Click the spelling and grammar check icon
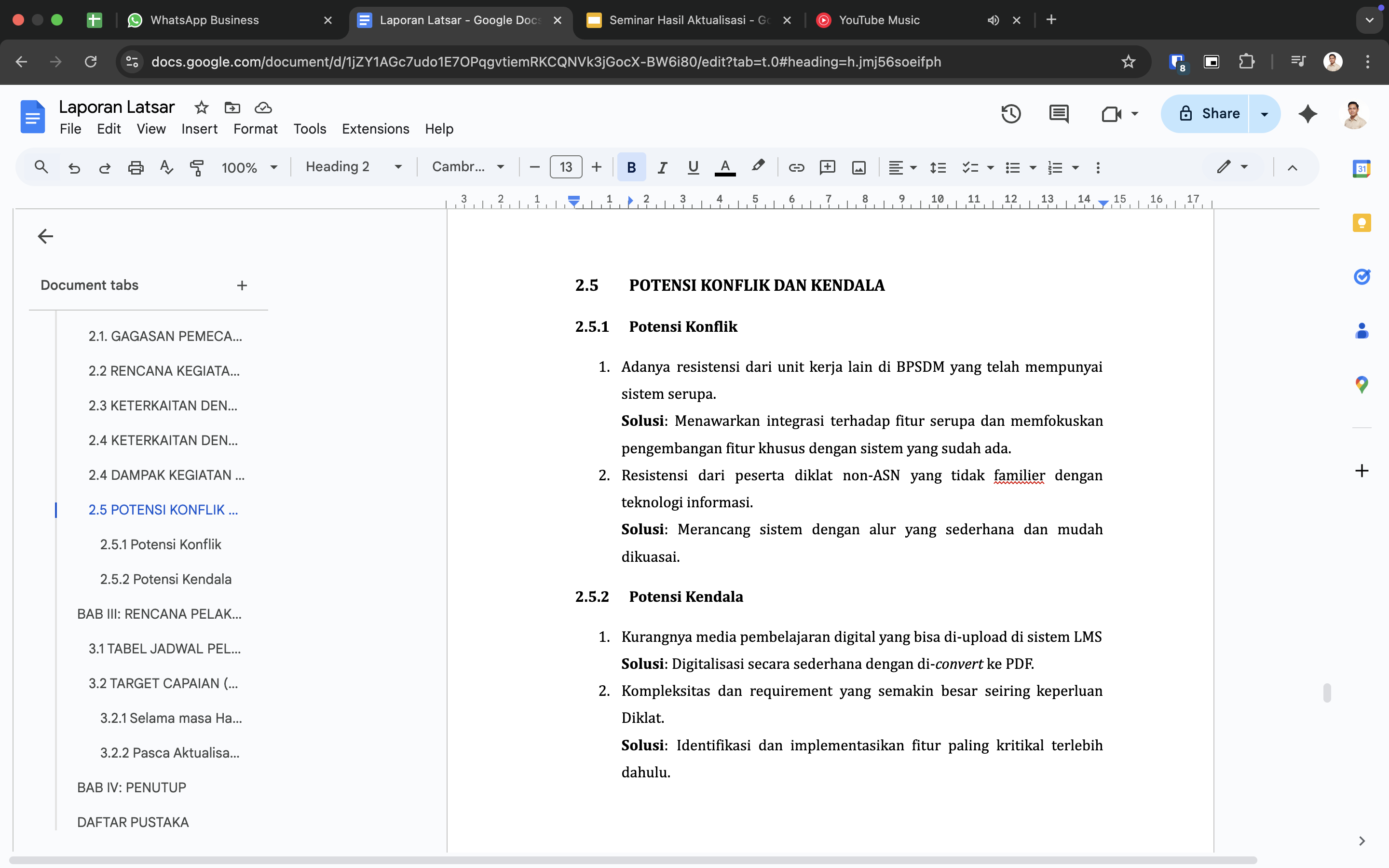The image size is (1389, 868). pyautogui.click(x=166, y=167)
